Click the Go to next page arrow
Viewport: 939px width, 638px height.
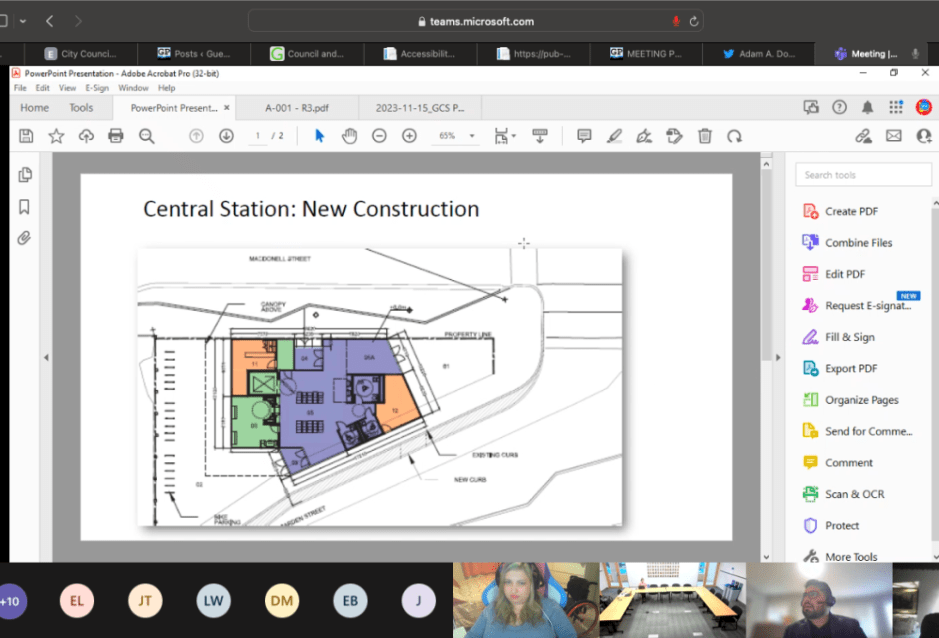coord(226,136)
